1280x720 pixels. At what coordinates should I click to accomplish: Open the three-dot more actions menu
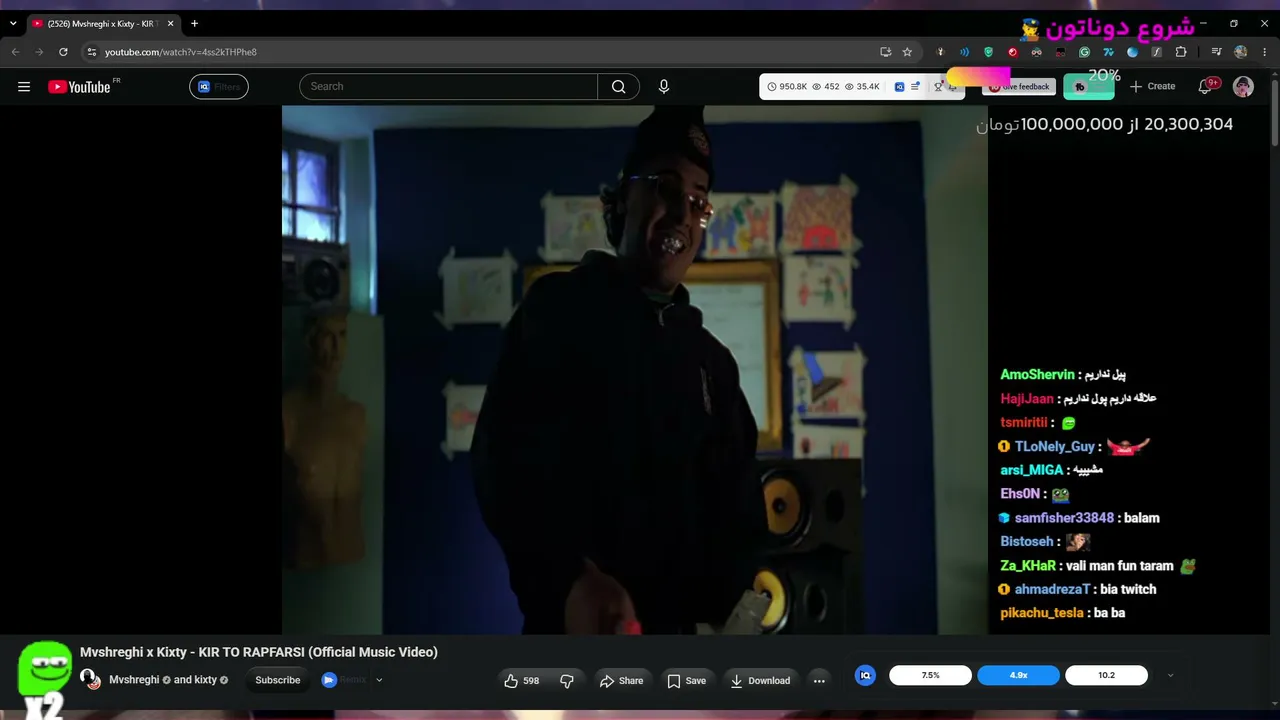pyautogui.click(x=819, y=681)
